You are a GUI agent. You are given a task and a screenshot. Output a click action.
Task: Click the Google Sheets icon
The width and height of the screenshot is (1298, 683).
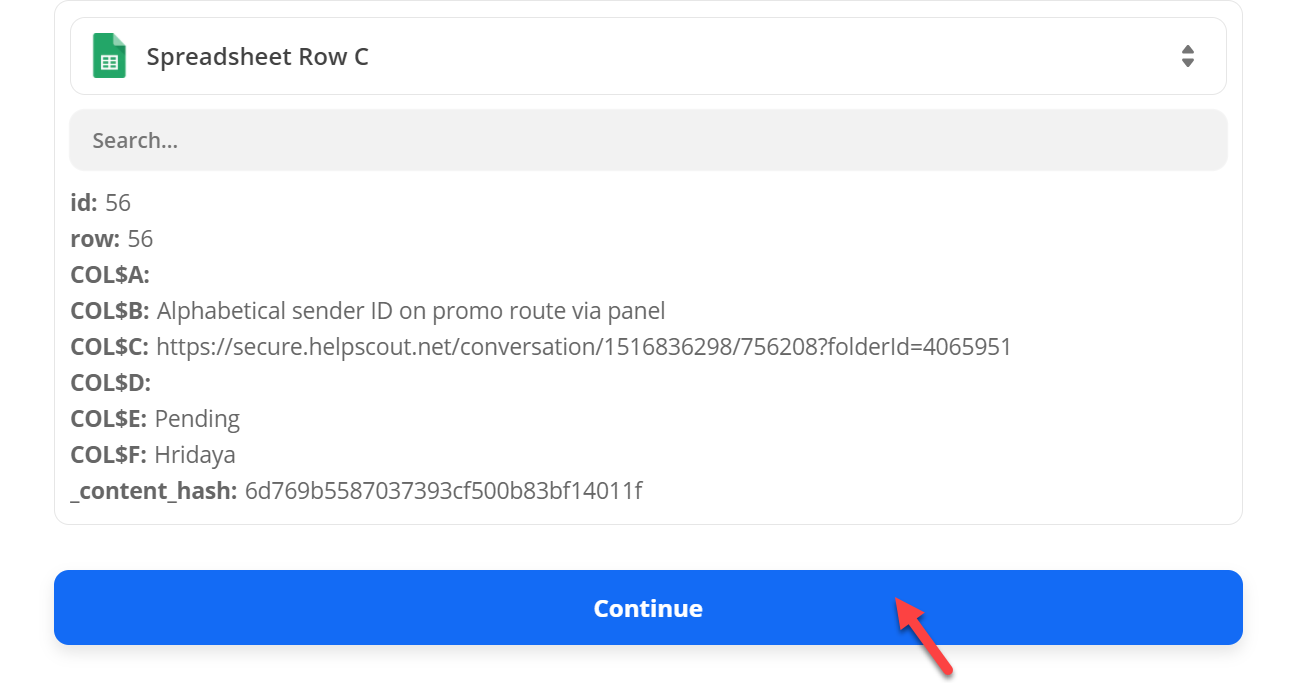pyautogui.click(x=109, y=56)
